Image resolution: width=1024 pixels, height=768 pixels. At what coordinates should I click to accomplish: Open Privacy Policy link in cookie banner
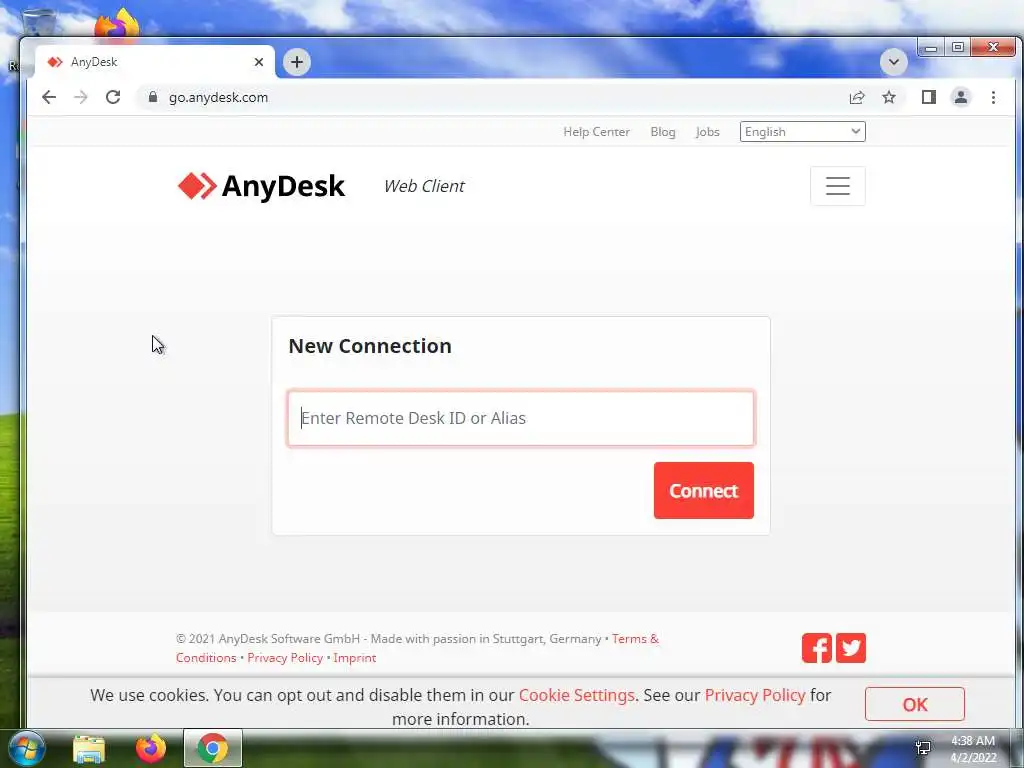tap(755, 695)
